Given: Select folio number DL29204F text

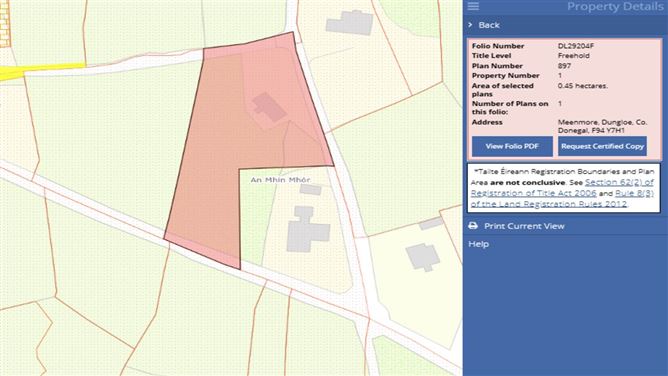Looking at the screenshot, I should pos(576,46).
